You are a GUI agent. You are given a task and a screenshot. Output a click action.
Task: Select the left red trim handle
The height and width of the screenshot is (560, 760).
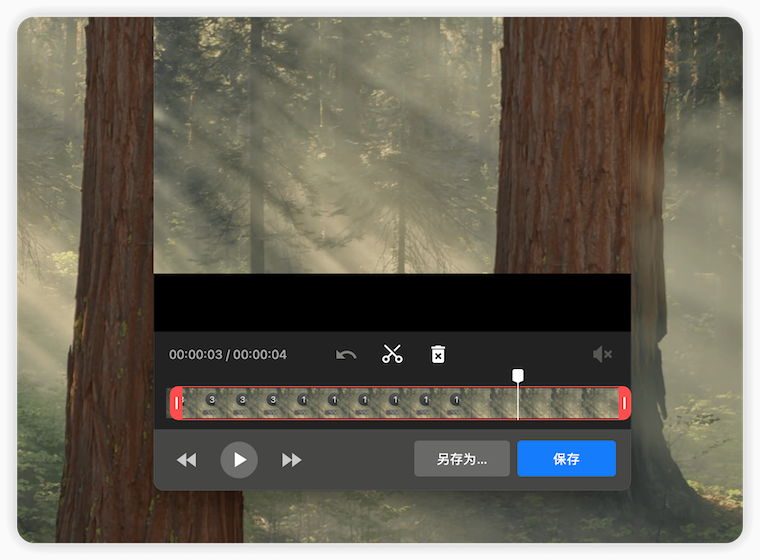[x=177, y=403]
